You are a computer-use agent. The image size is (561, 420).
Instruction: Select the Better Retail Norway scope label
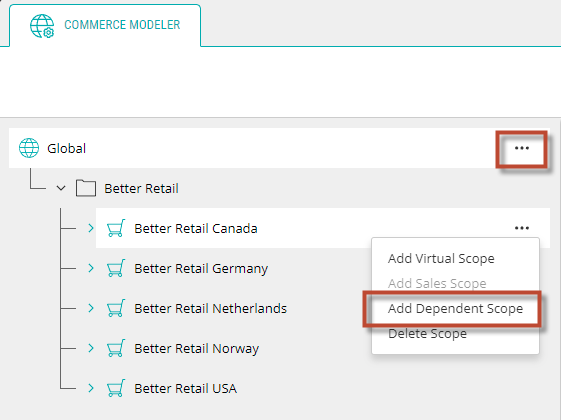tap(196, 348)
